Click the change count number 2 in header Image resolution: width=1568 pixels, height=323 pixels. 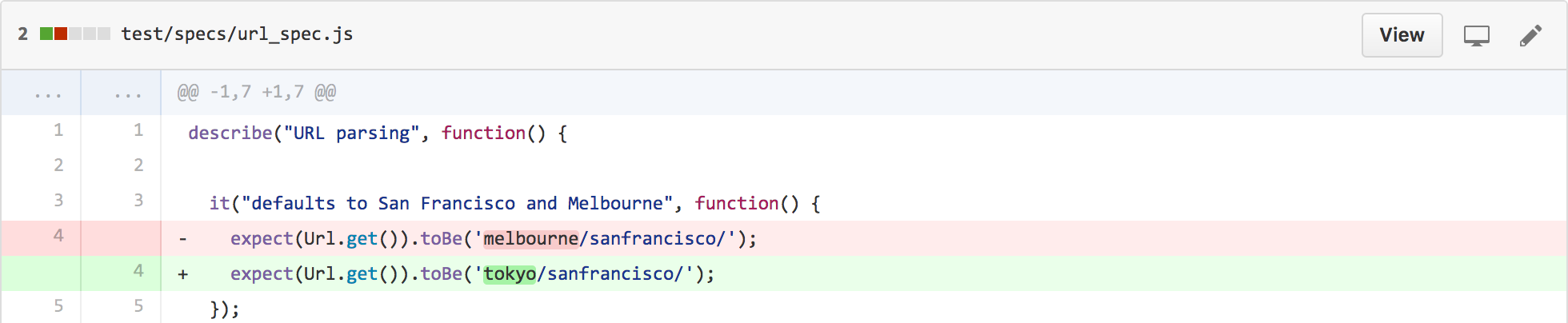(x=23, y=34)
